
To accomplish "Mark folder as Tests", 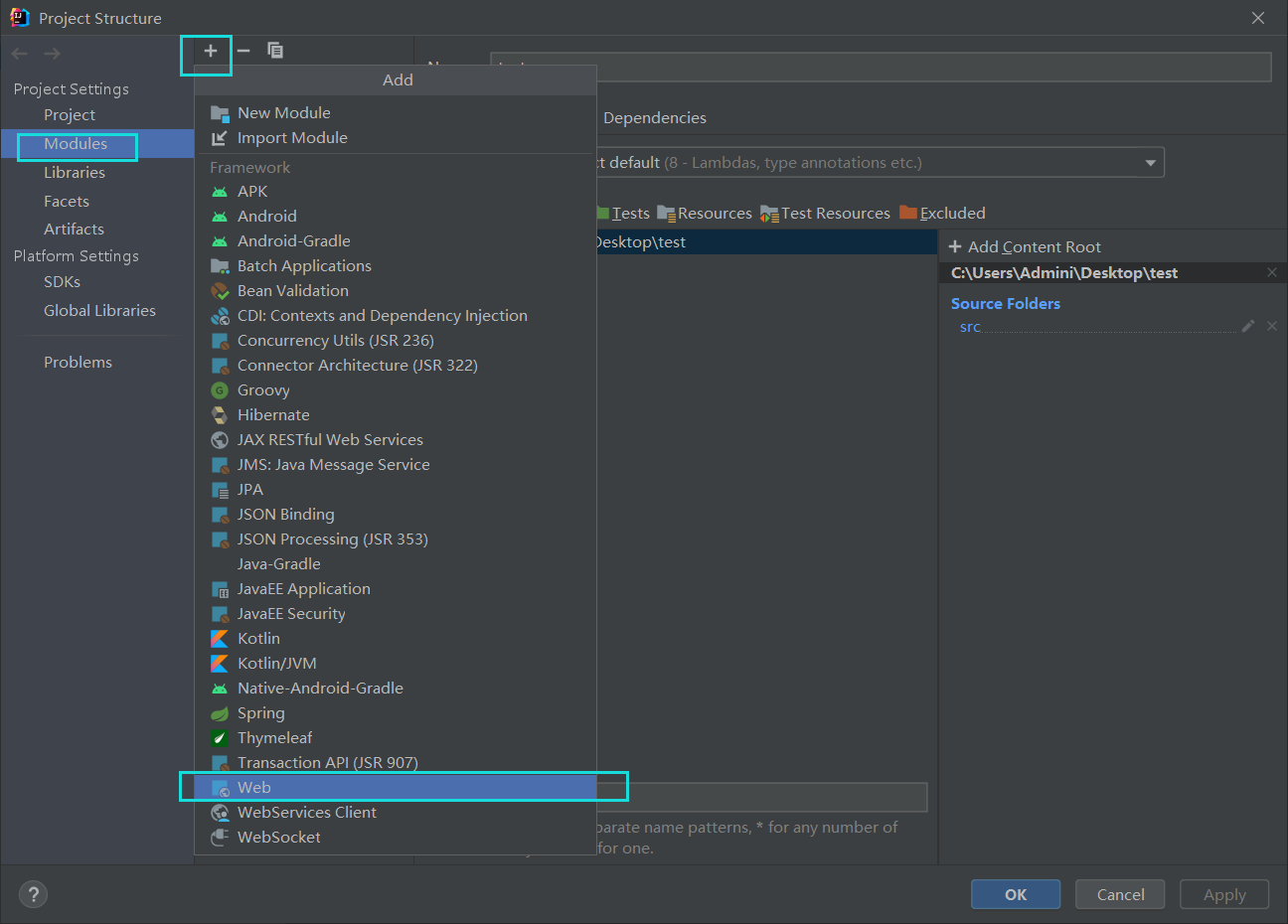I will 623,214.
